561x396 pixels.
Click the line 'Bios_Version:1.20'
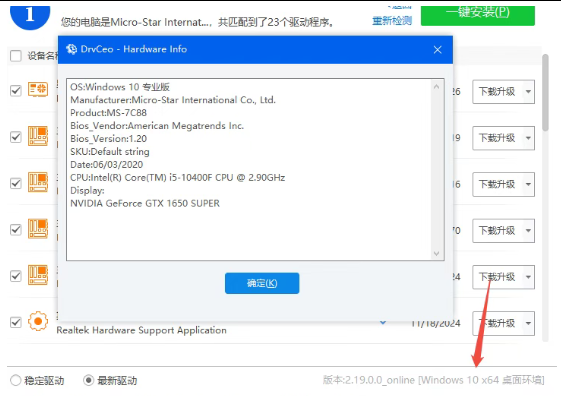(x=108, y=138)
